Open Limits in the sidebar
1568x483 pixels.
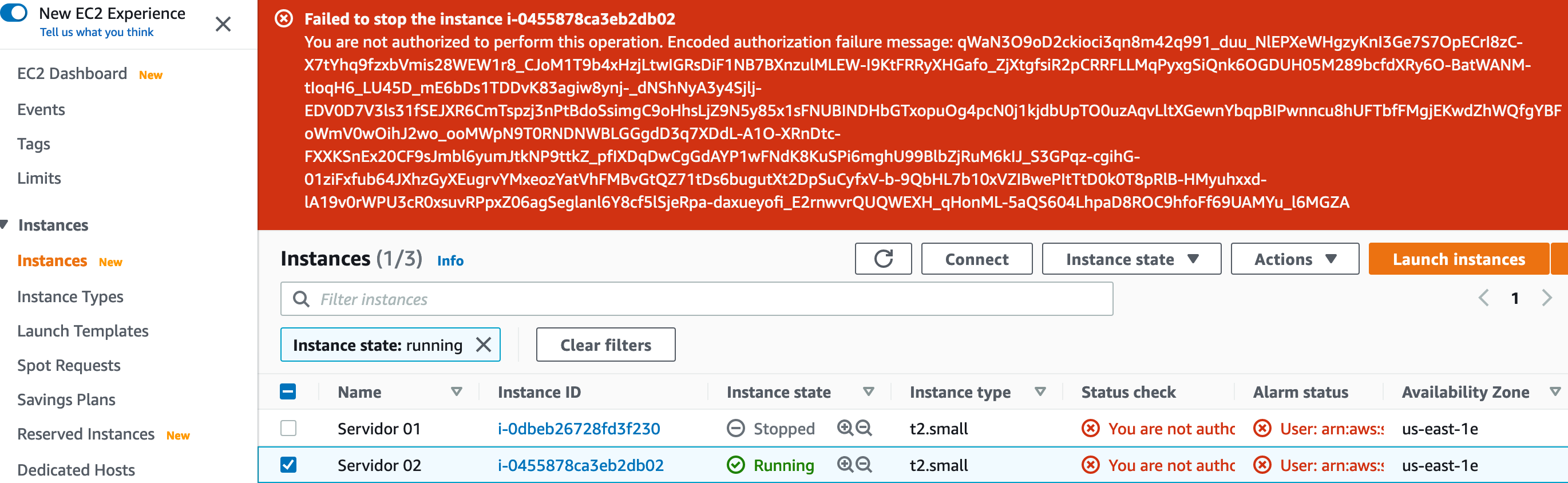pos(39,179)
